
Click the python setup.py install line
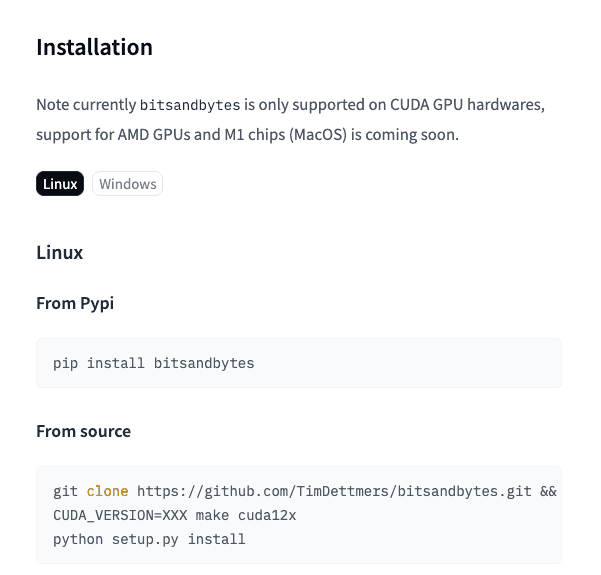click(149, 539)
